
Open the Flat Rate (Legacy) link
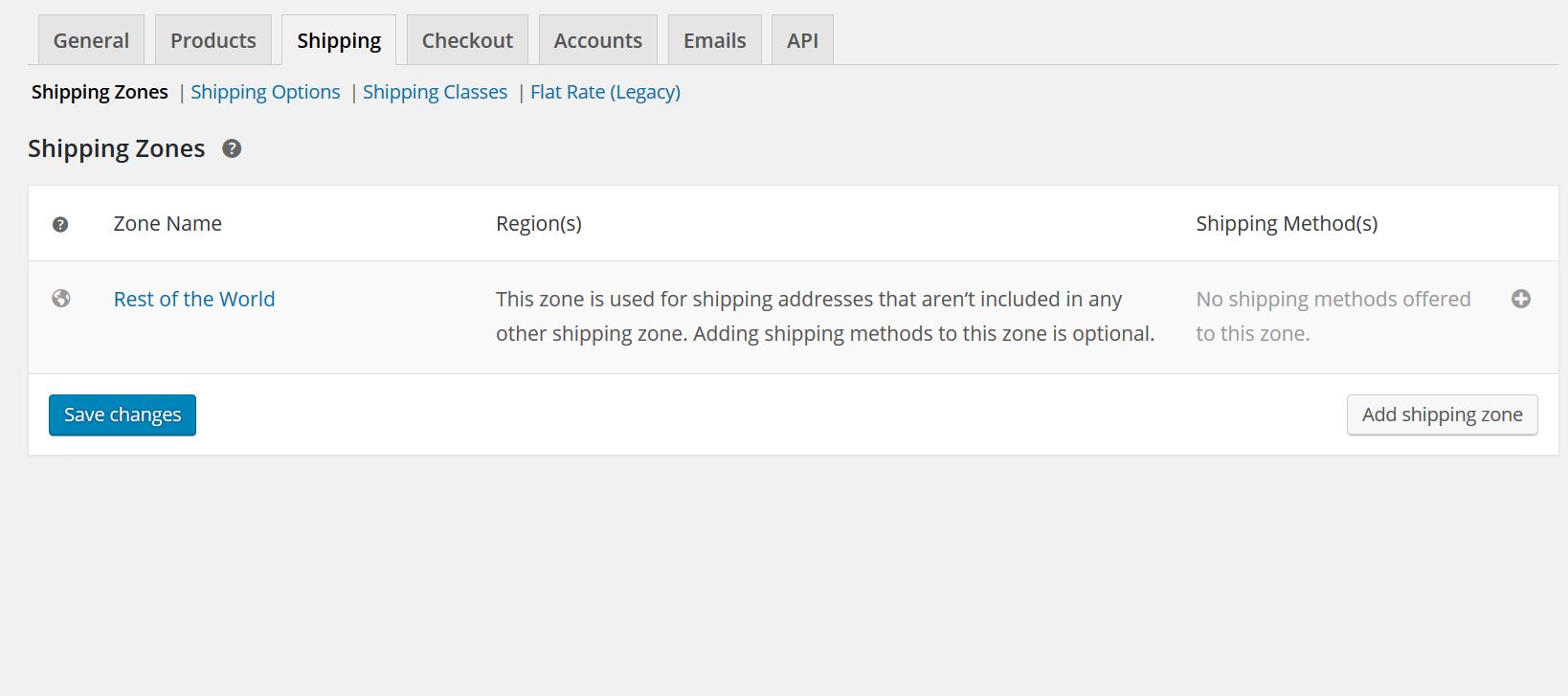[605, 92]
